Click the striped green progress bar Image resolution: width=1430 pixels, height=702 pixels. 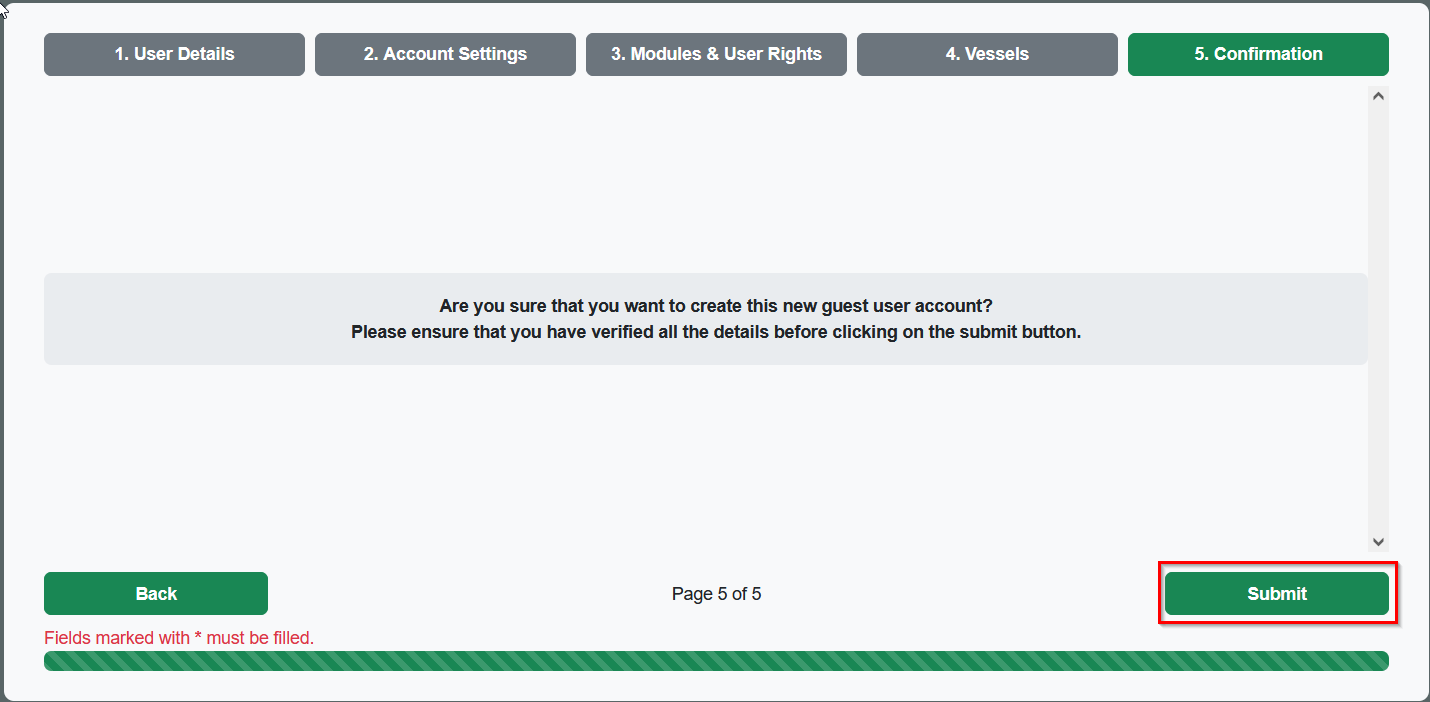[x=716, y=661]
